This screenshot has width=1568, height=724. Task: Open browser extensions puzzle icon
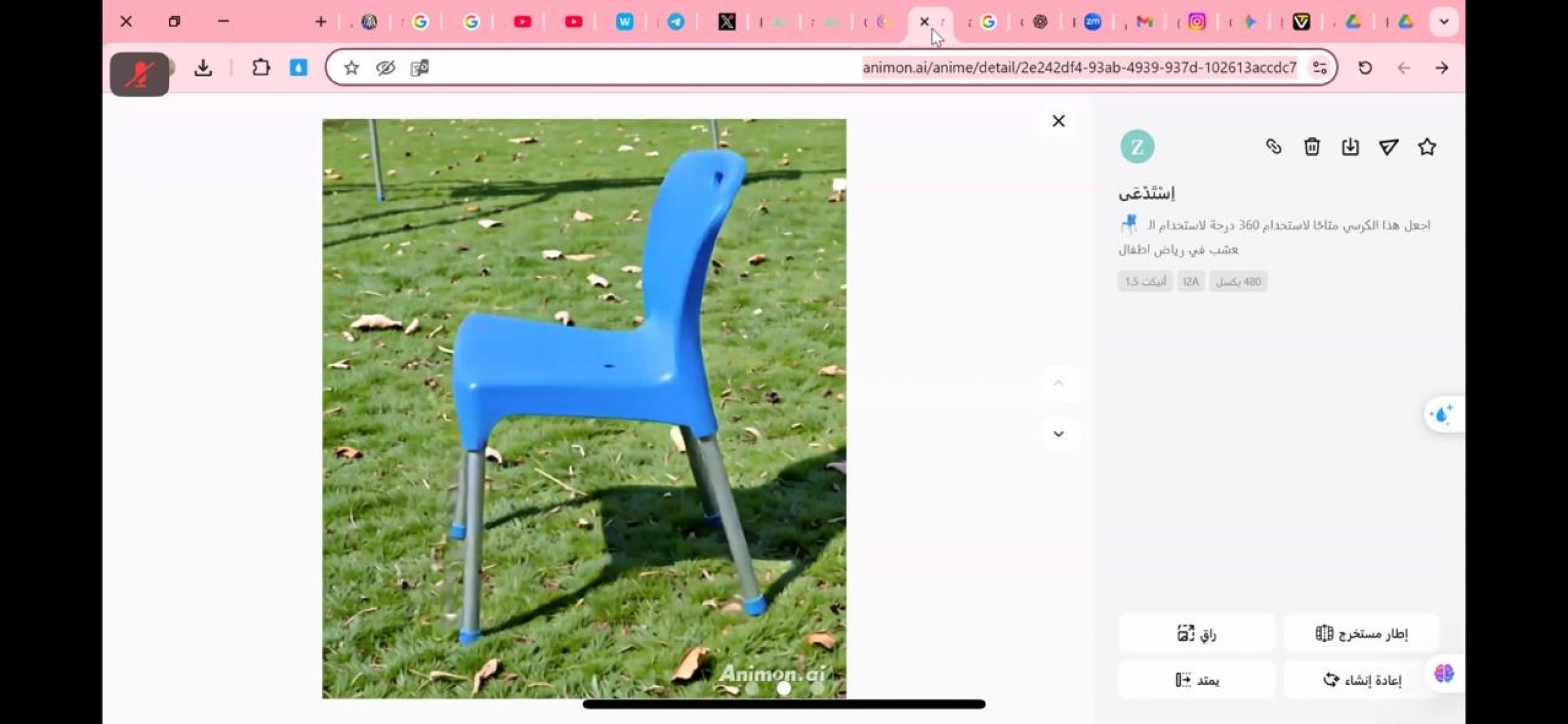tap(261, 68)
